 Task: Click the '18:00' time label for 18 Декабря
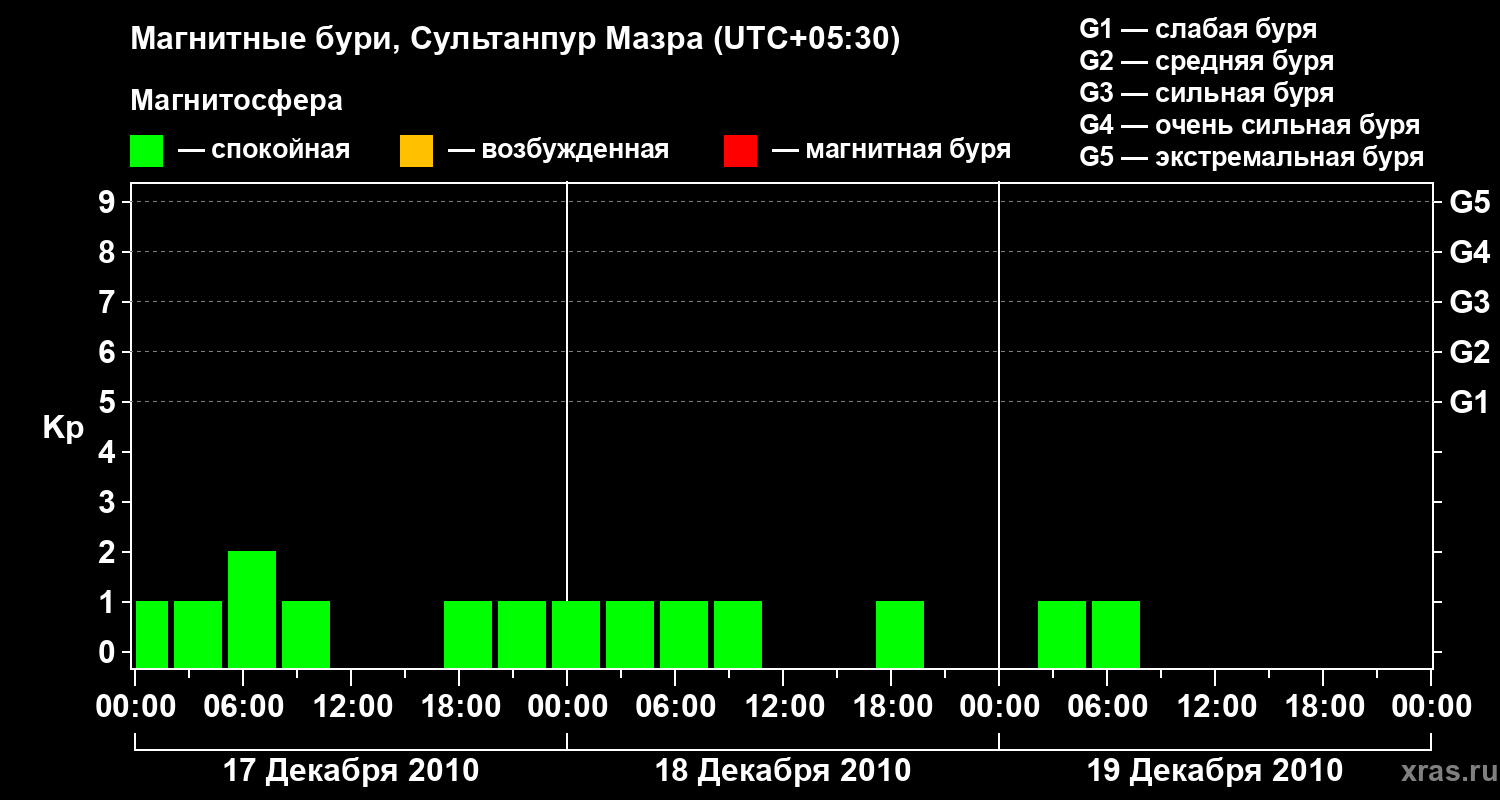pos(891,706)
